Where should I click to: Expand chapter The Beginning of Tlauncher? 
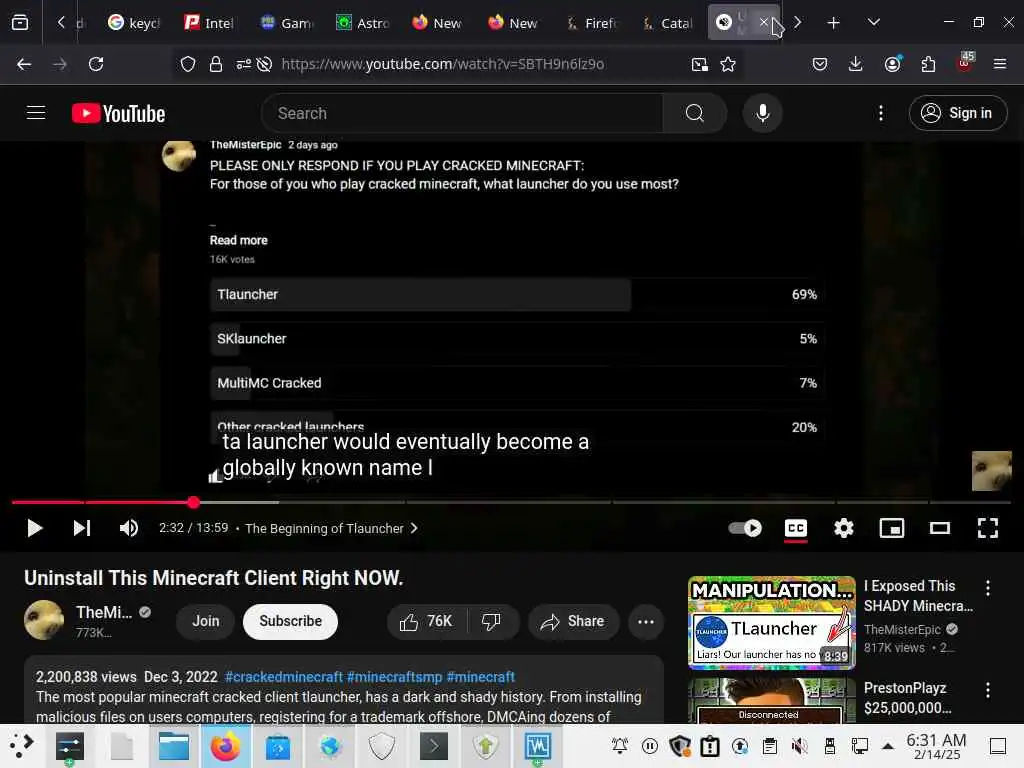[x=332, y=528]
